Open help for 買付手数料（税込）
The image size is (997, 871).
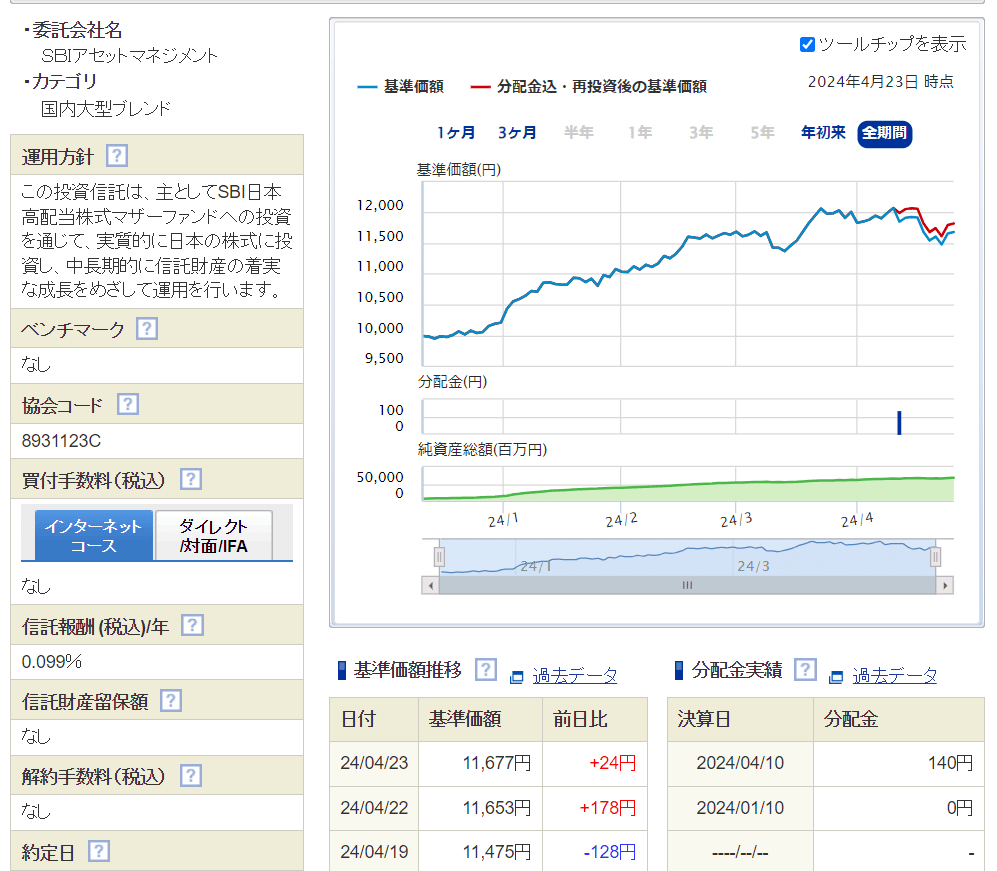click(190, 479)
